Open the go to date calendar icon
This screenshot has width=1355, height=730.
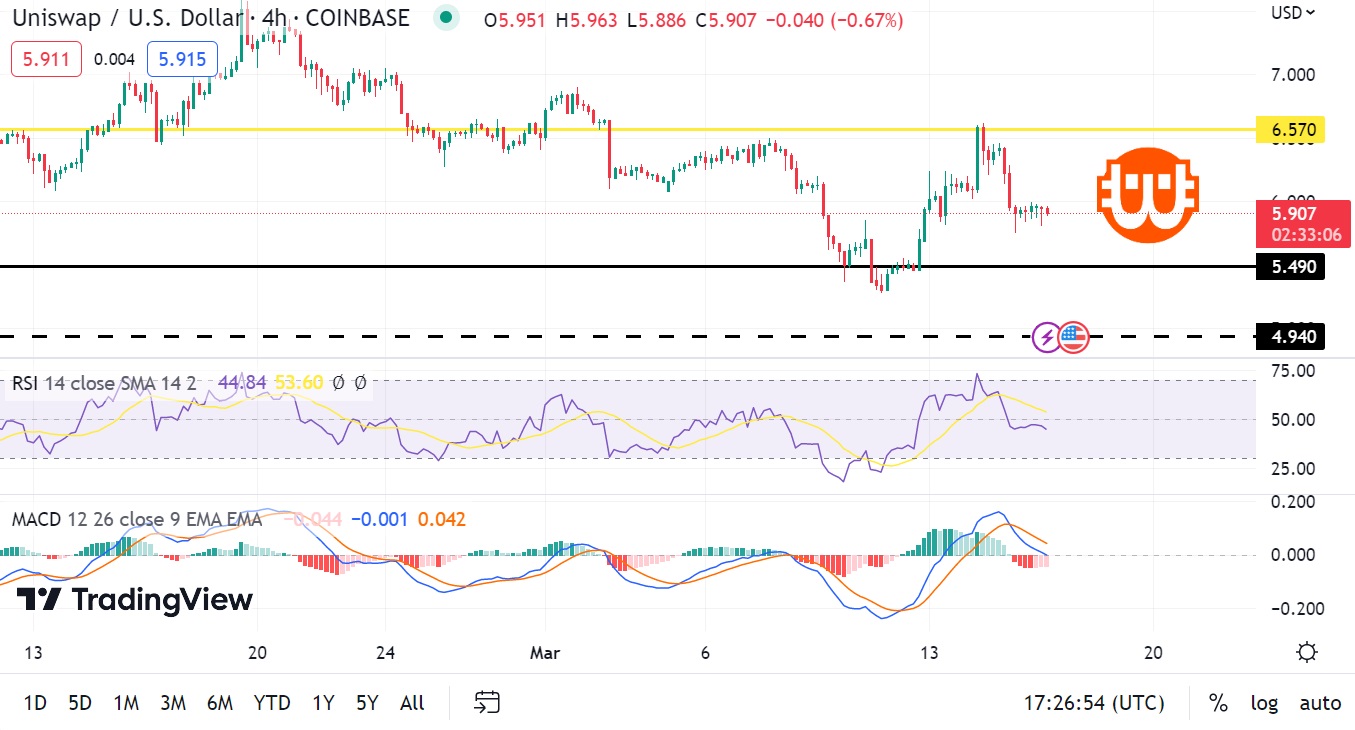coord(487,702)
